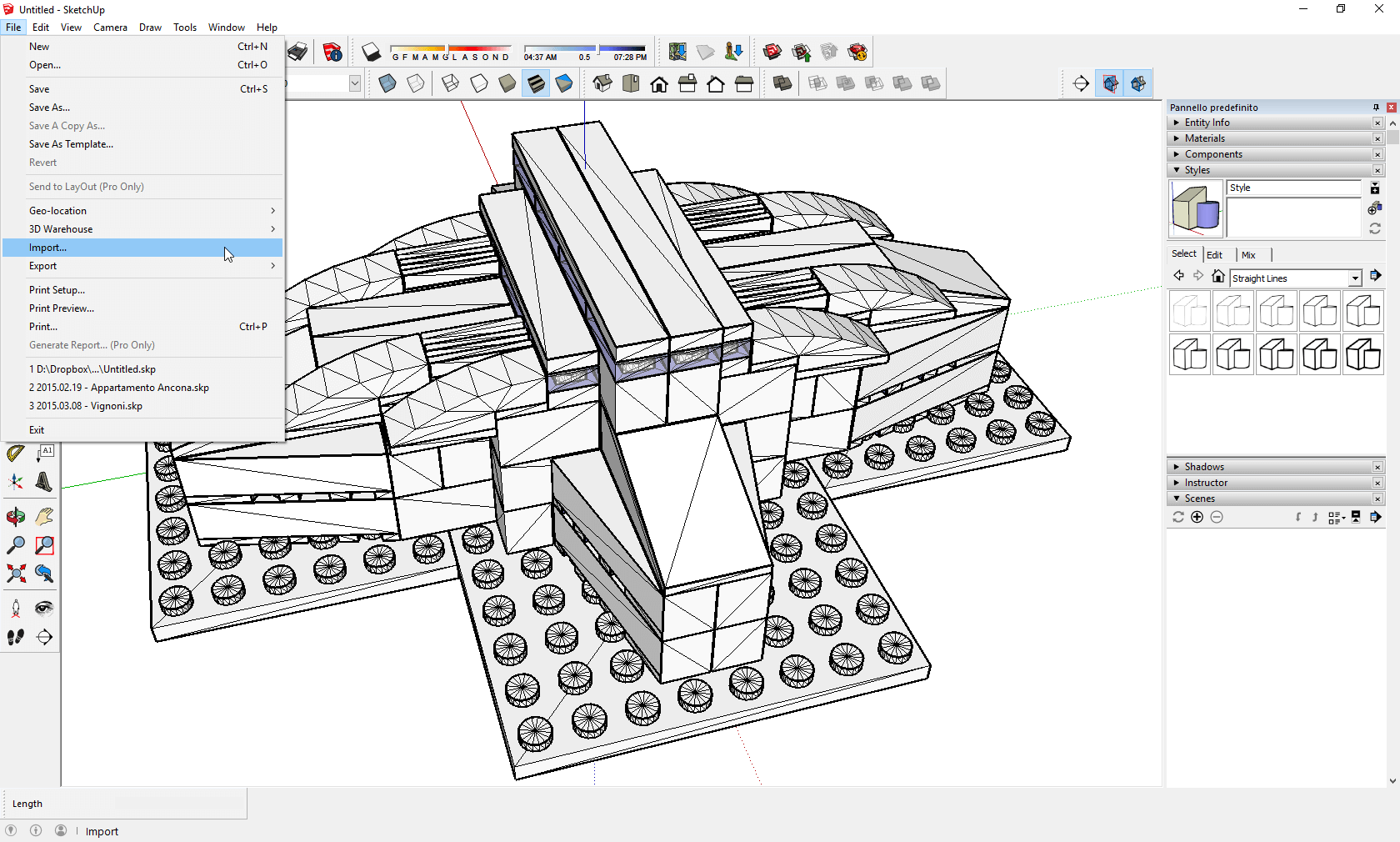
Task: Toggle X-ray face style
Action: coord(387,83)
